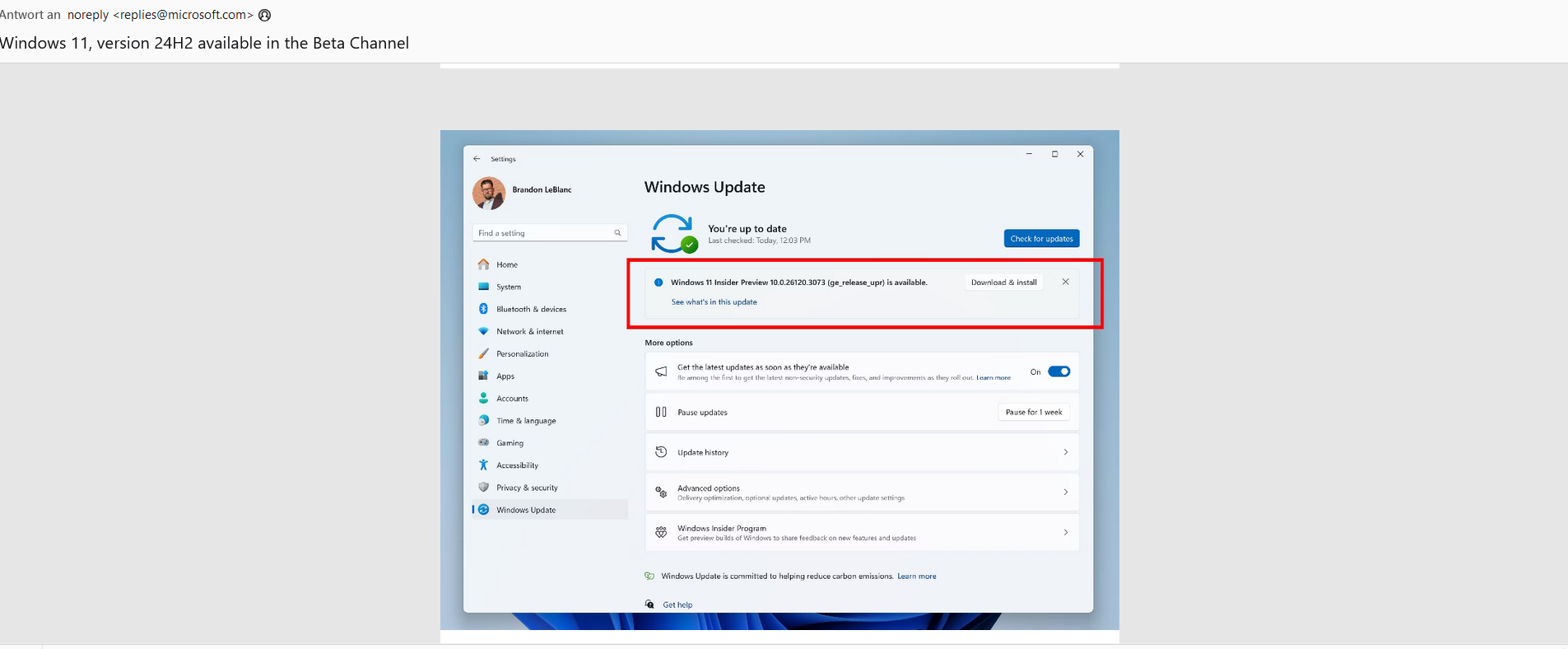
Task: Expand Update history chevron
Action: (x=1066, y=452)
